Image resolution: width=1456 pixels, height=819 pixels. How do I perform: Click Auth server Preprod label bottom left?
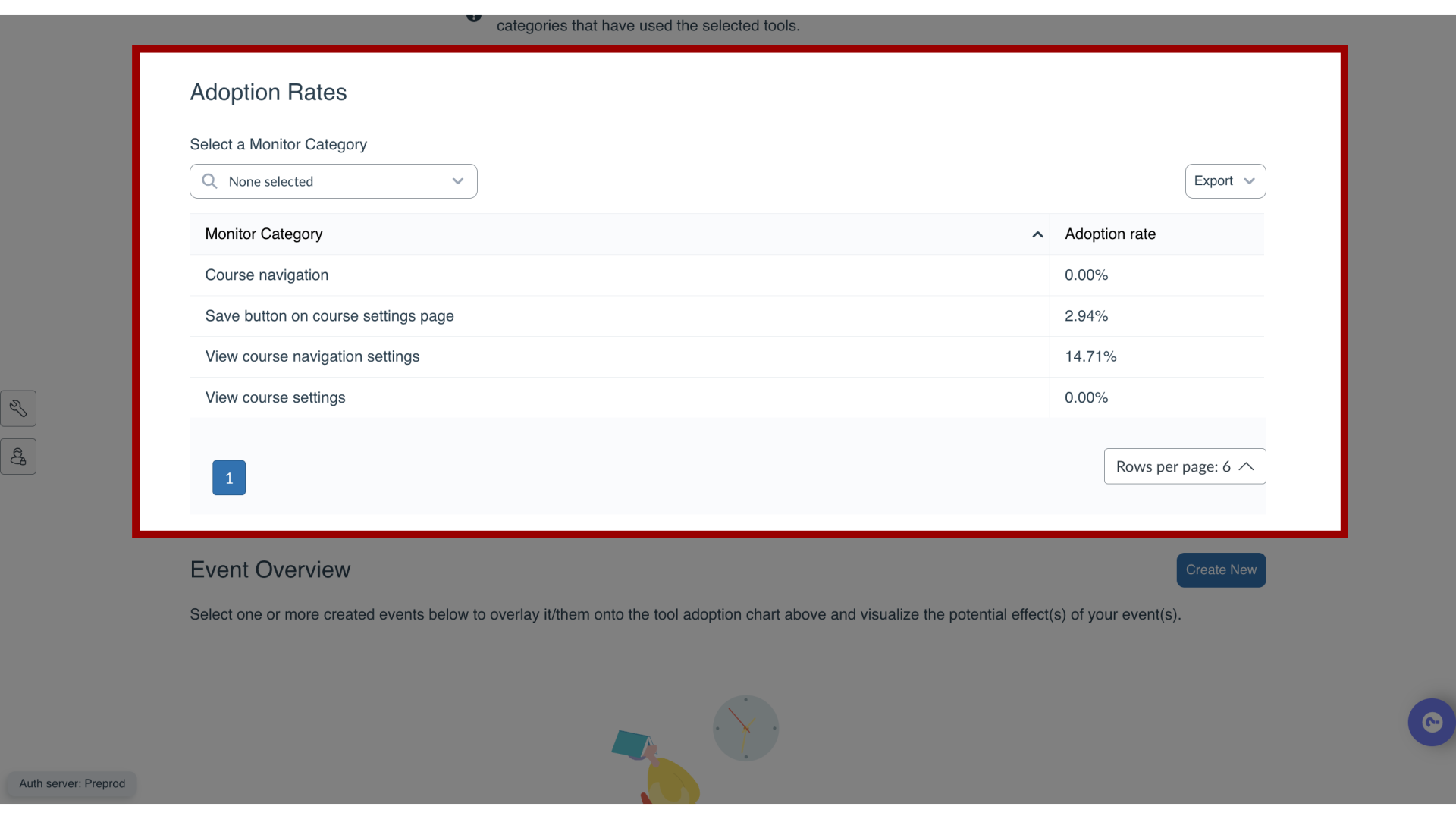71,783
